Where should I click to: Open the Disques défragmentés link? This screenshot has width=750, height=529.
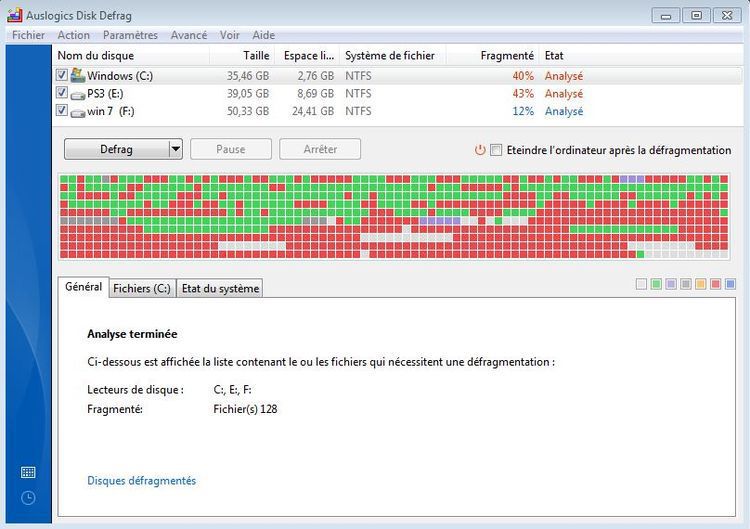point(141,481)
